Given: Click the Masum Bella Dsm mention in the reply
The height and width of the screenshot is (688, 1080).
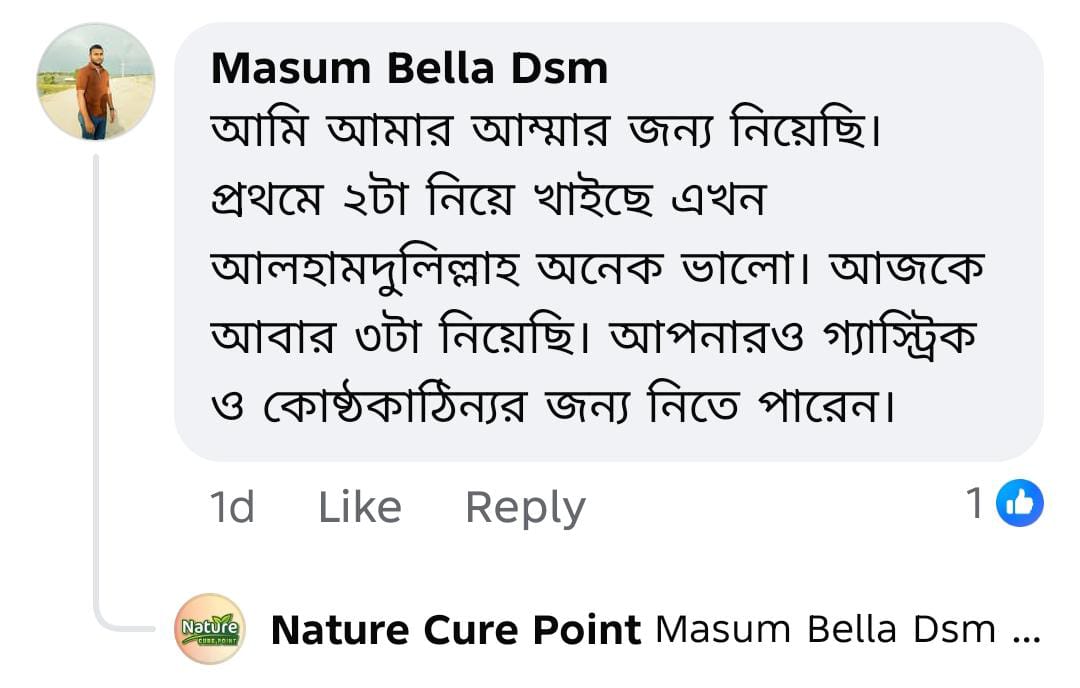Looking at the screenshot, I should [826, 630].
